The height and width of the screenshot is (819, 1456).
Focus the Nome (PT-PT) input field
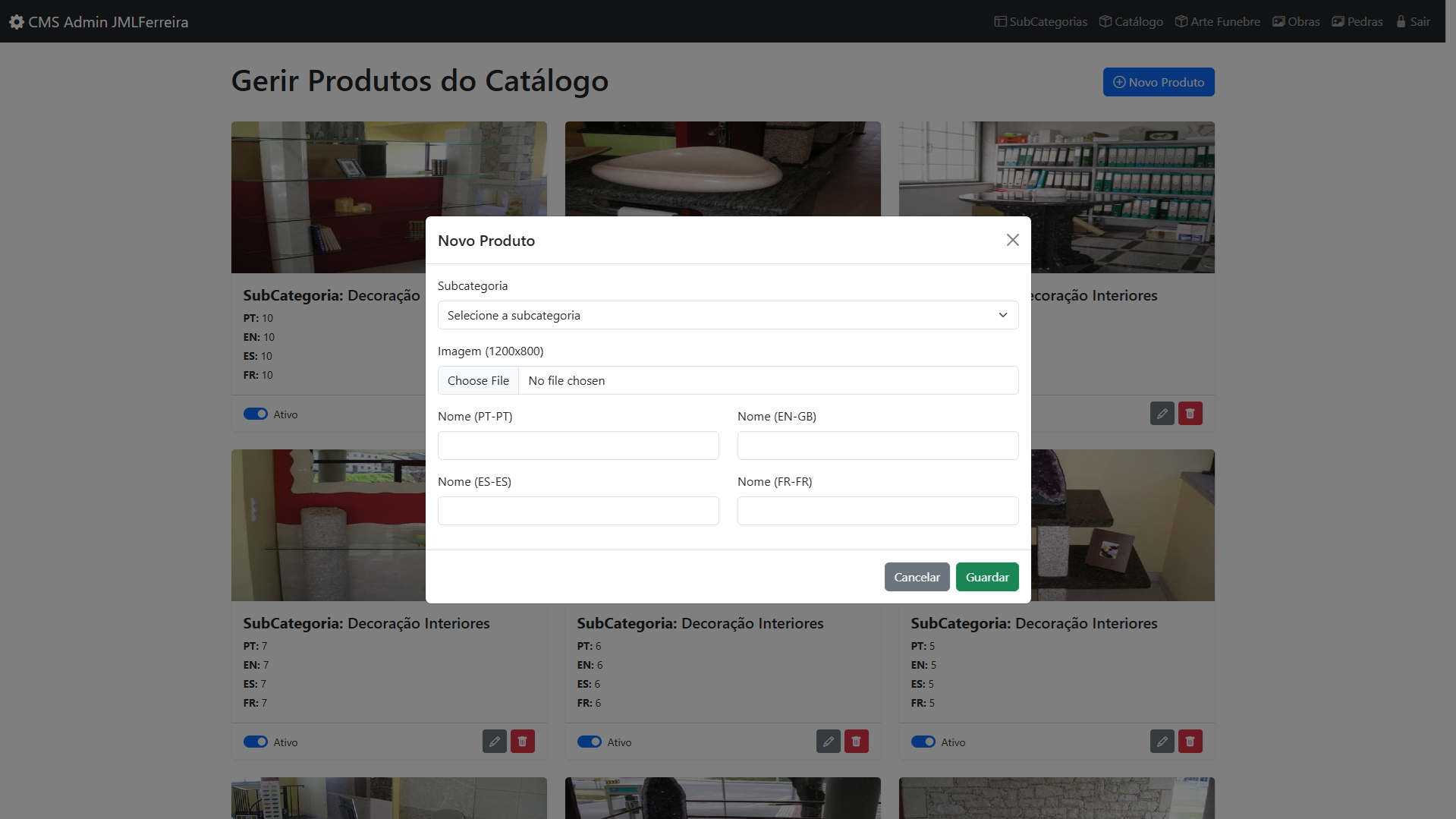[578, 446]
